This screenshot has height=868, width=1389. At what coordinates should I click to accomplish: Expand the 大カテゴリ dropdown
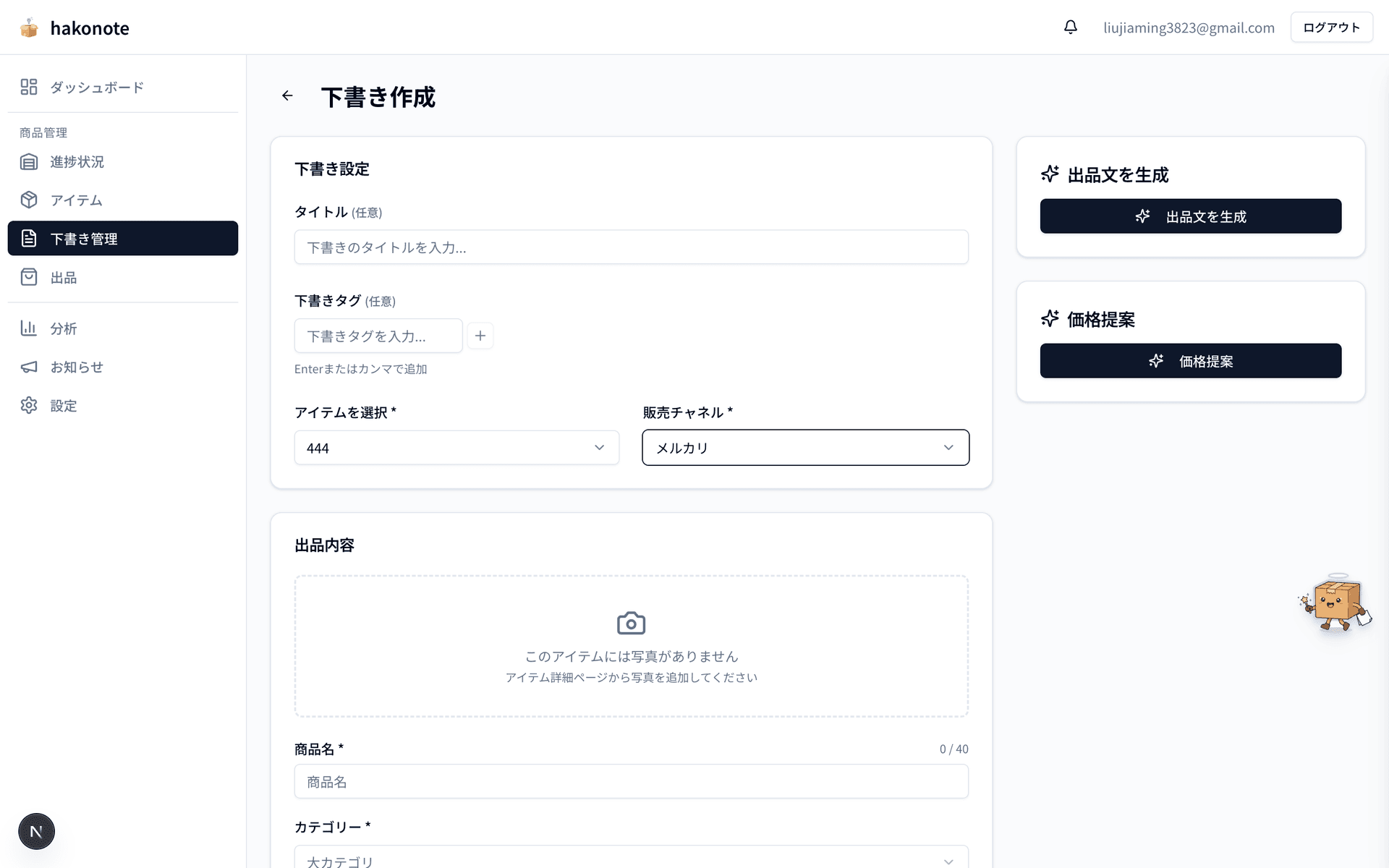(629, 861)
